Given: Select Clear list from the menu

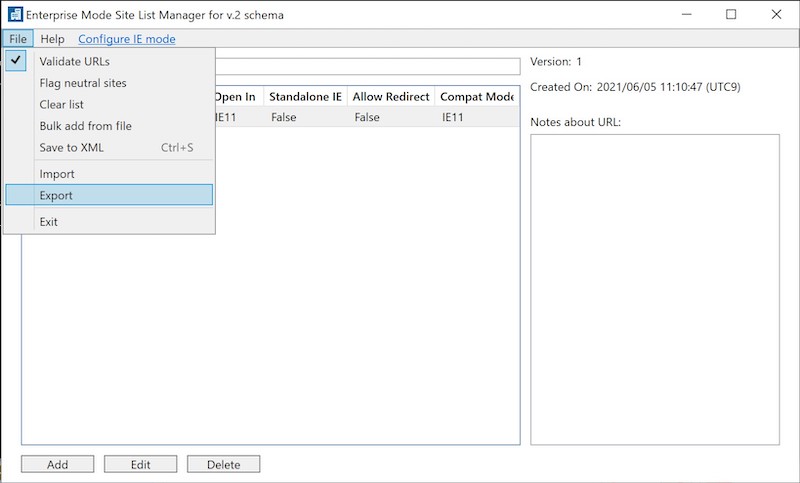Looking at the screenshot, I should click(x=109, y=104).
